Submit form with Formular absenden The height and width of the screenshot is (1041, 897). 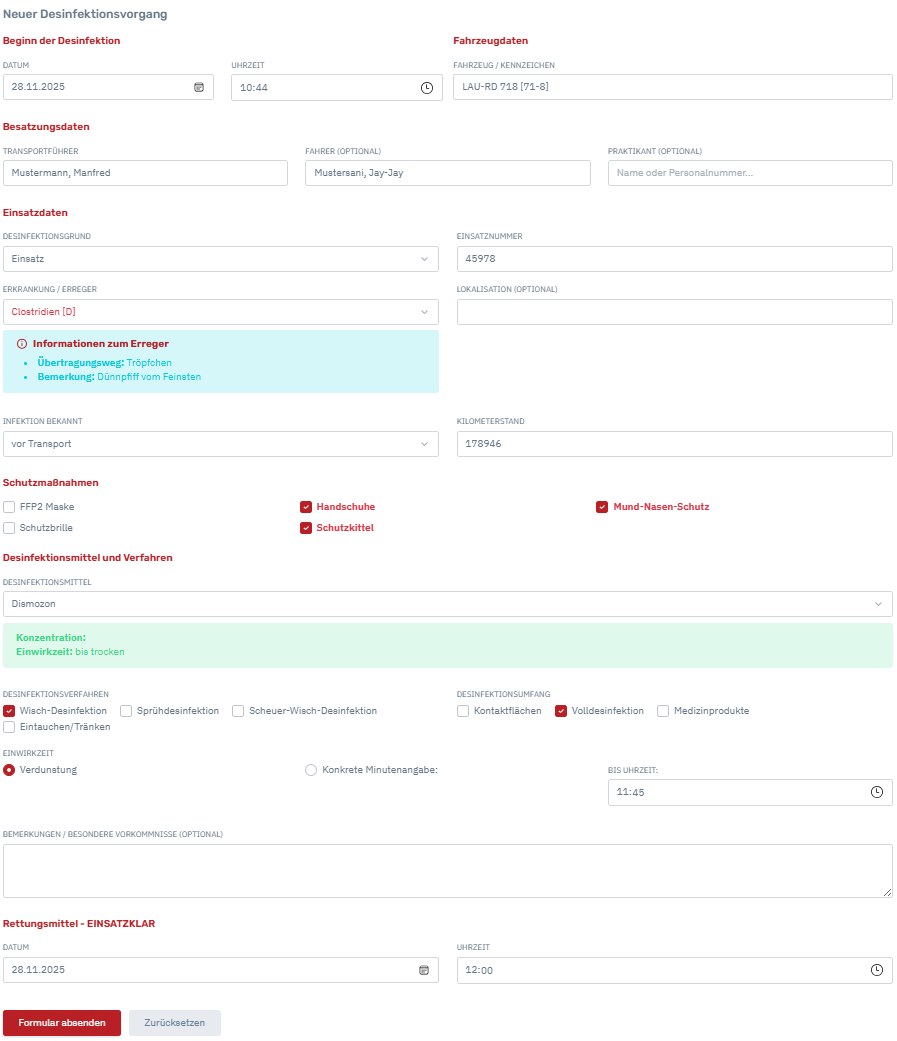(x=62, y=1023)
